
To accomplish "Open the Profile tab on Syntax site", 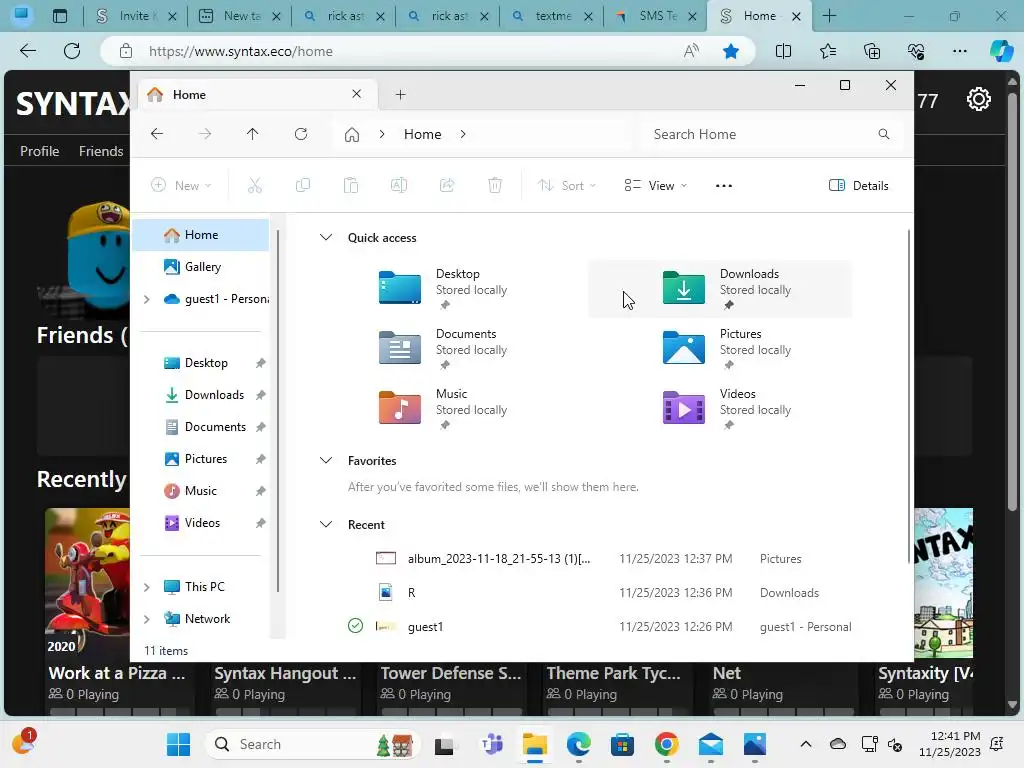I will (x=40, y=151).
